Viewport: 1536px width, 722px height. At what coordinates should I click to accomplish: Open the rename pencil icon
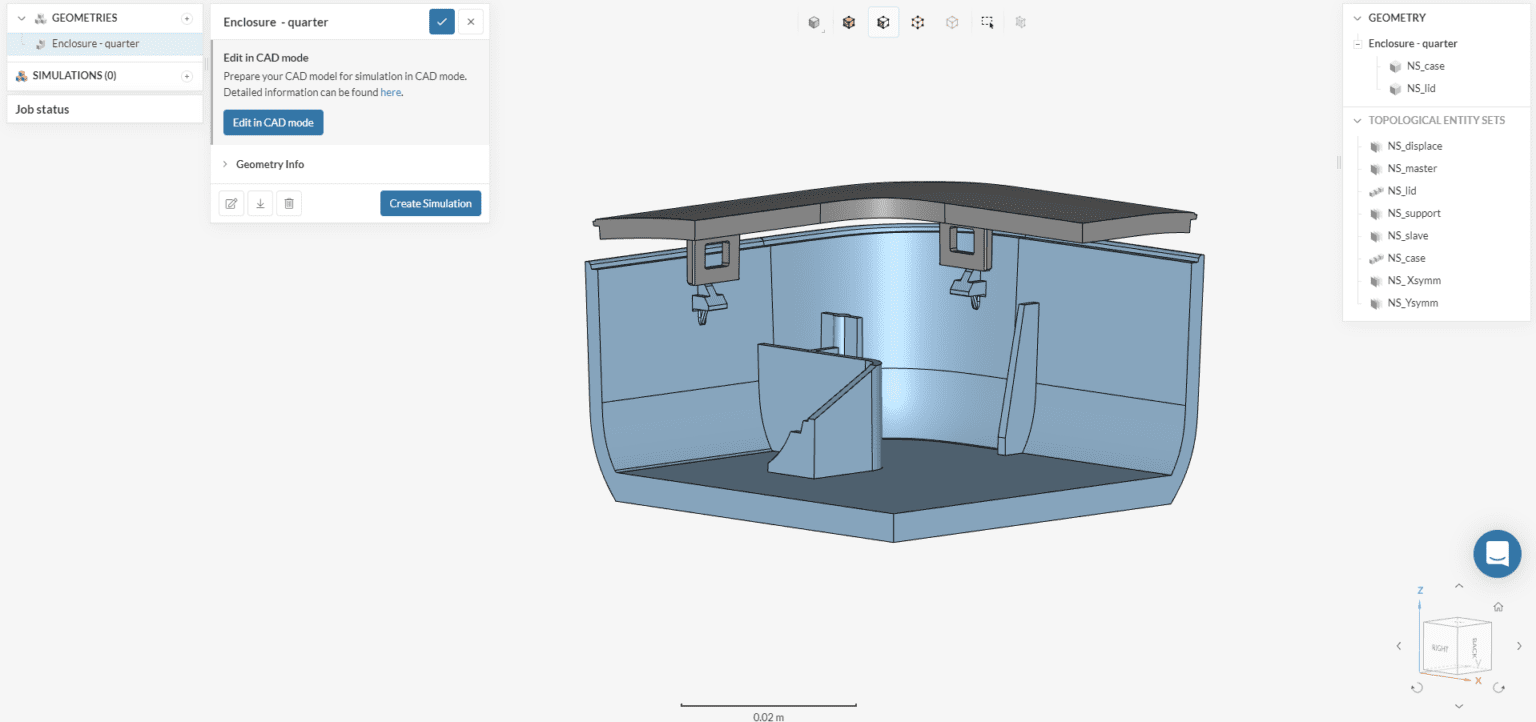click(231, 203)
